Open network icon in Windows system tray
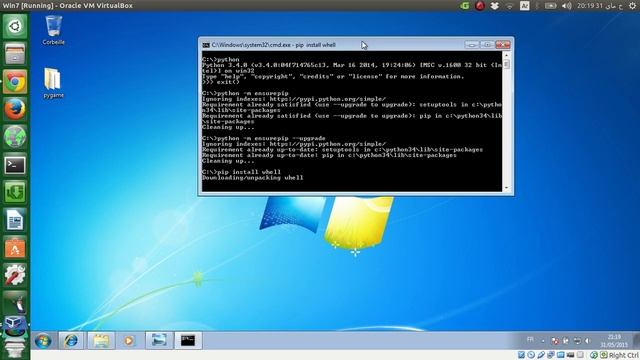The height and width of the screenshot is (360, 640). click(x=578, y=340)
